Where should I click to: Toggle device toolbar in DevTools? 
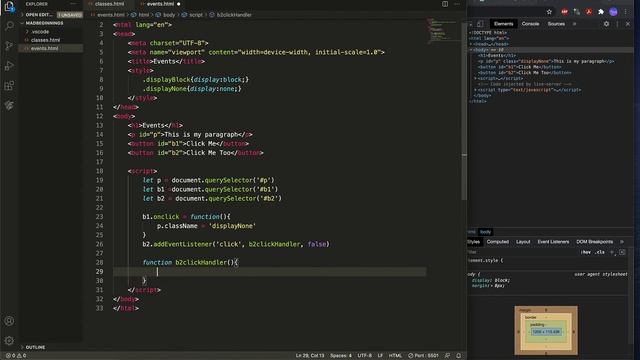point(480,24)
